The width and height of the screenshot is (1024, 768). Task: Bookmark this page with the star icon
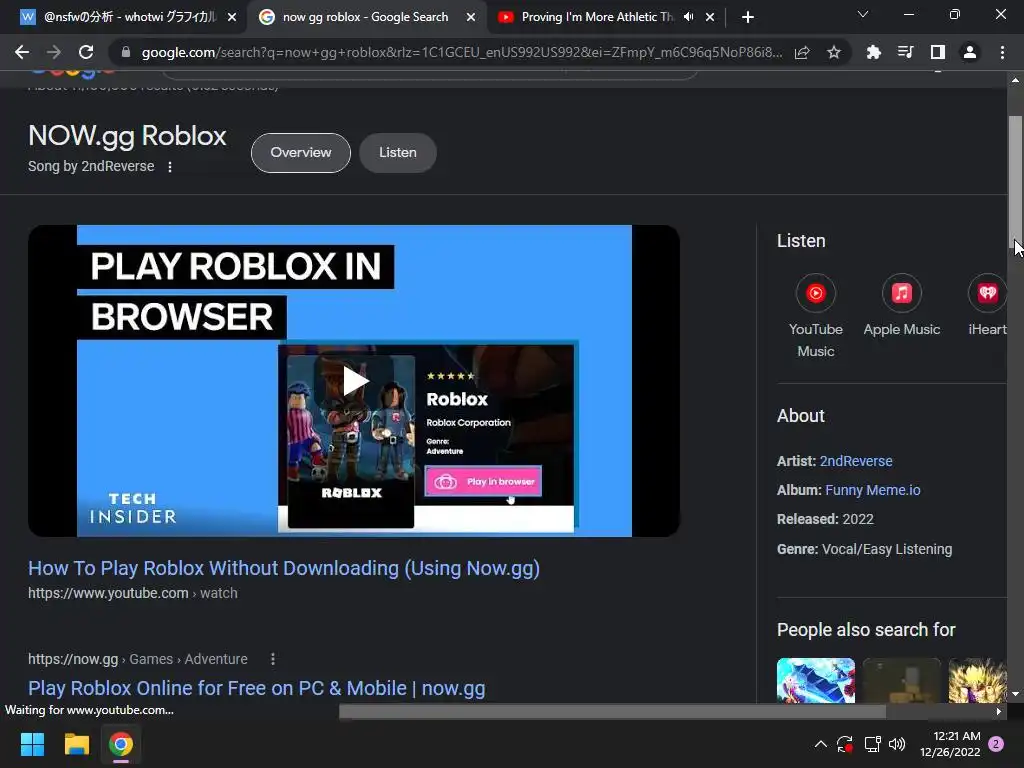click(834, 52)
